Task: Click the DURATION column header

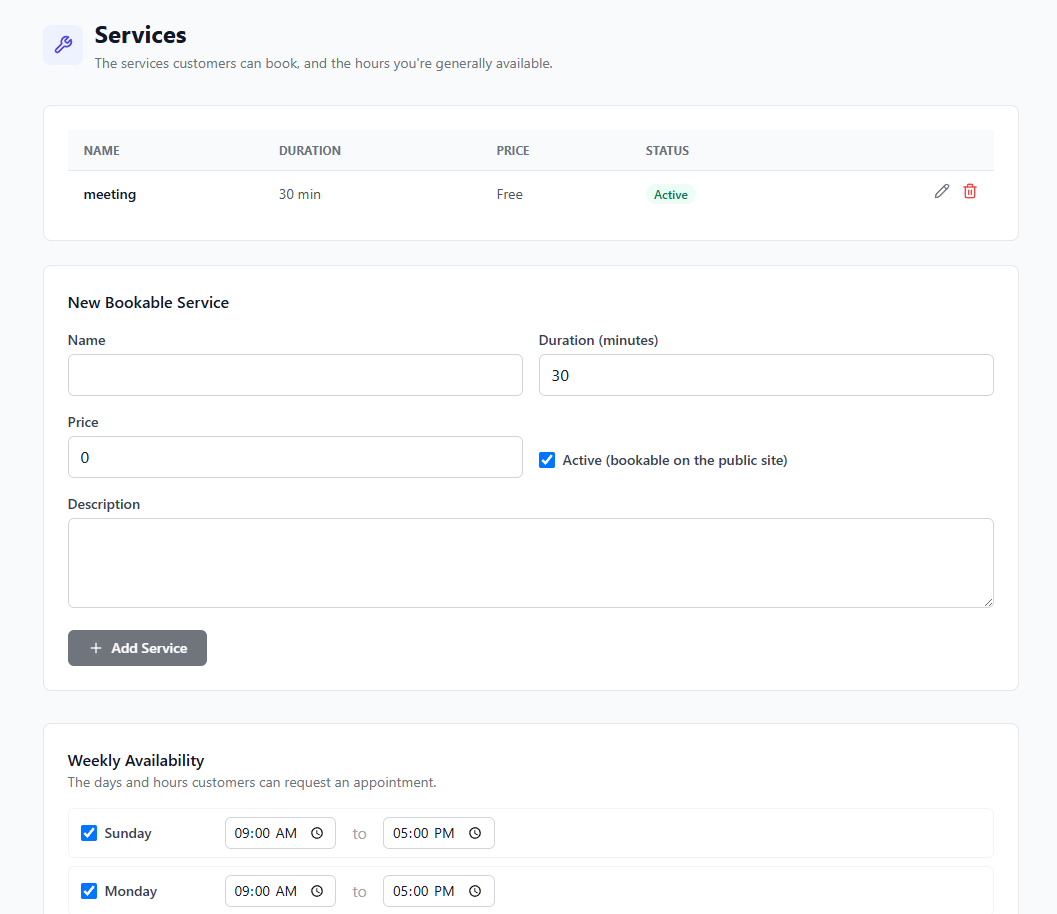Action: pyautogui.click(x=310, y=150)
